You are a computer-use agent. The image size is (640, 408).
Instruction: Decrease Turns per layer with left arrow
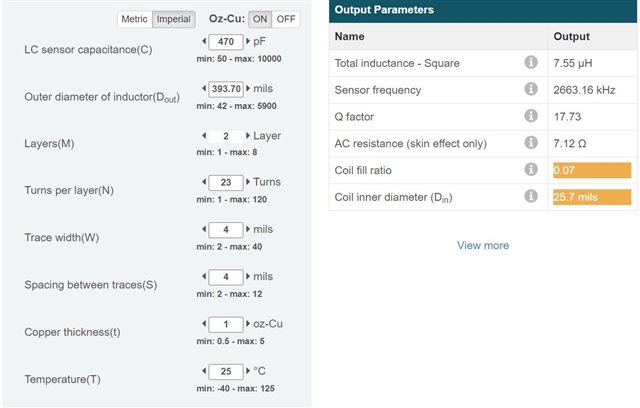(204, 182)
